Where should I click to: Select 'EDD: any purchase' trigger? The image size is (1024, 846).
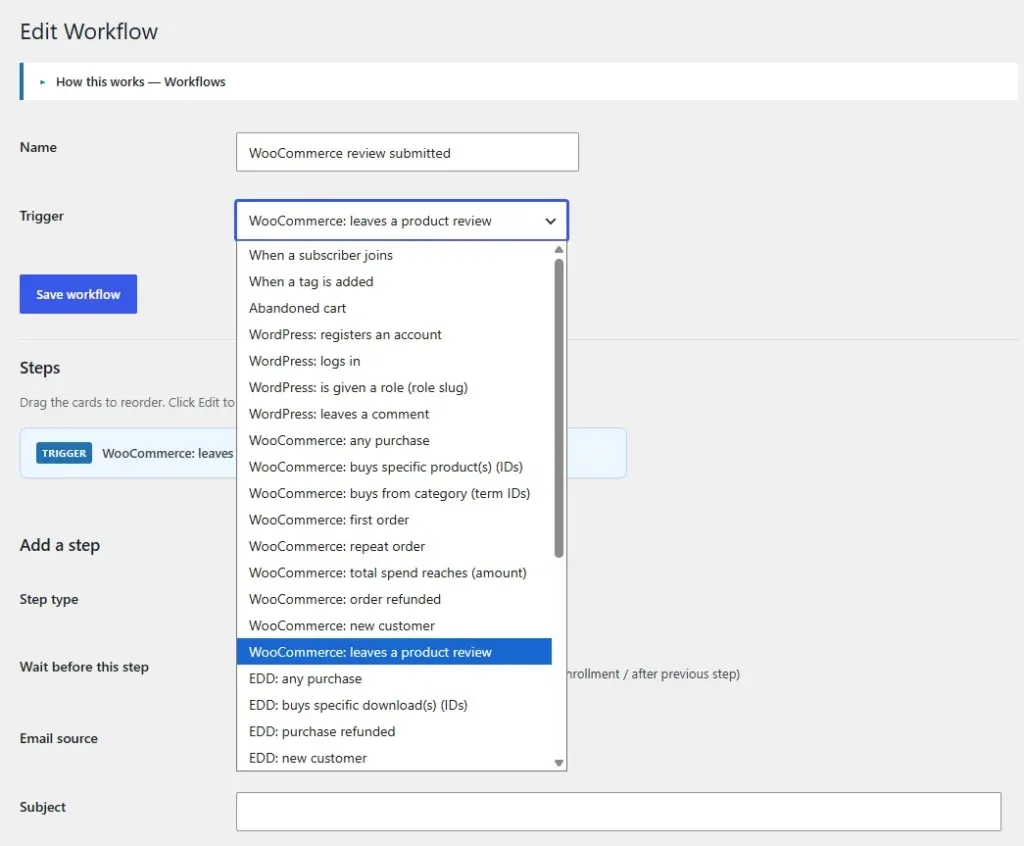click(x=394, y=679)
